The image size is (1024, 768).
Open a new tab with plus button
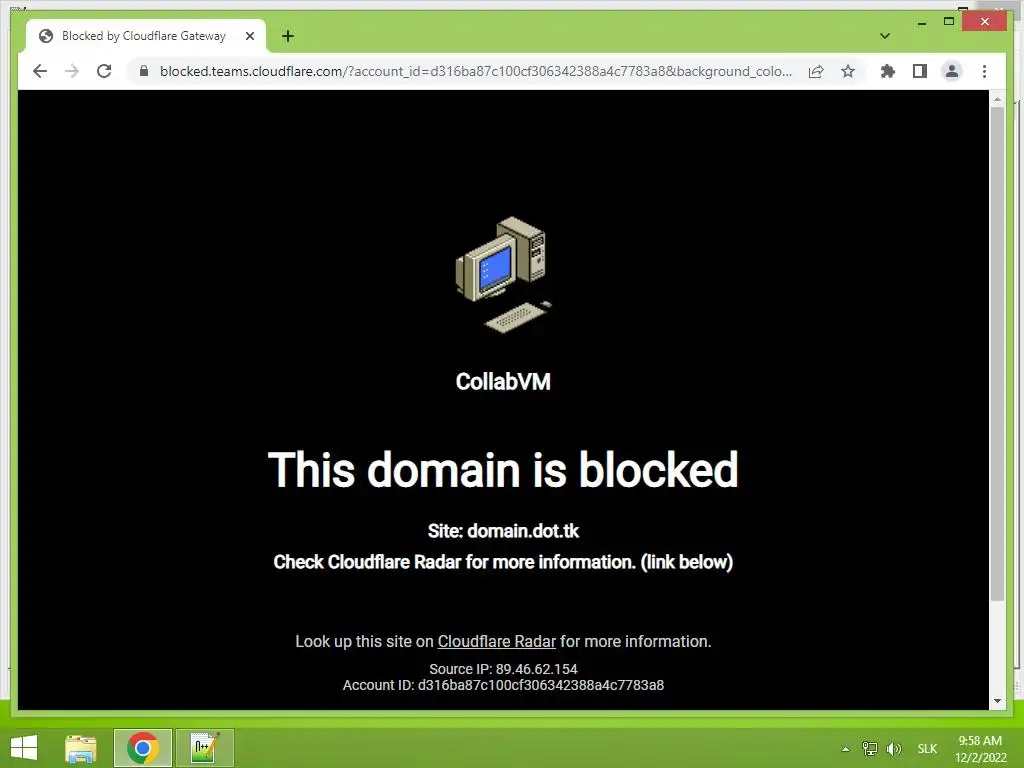pyautogui.click(x=288, y=36)
